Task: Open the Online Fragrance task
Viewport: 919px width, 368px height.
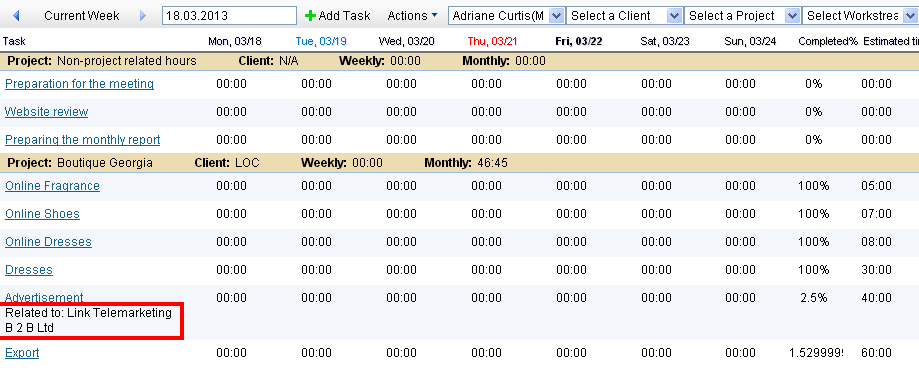Action: (x=52, y=186)
